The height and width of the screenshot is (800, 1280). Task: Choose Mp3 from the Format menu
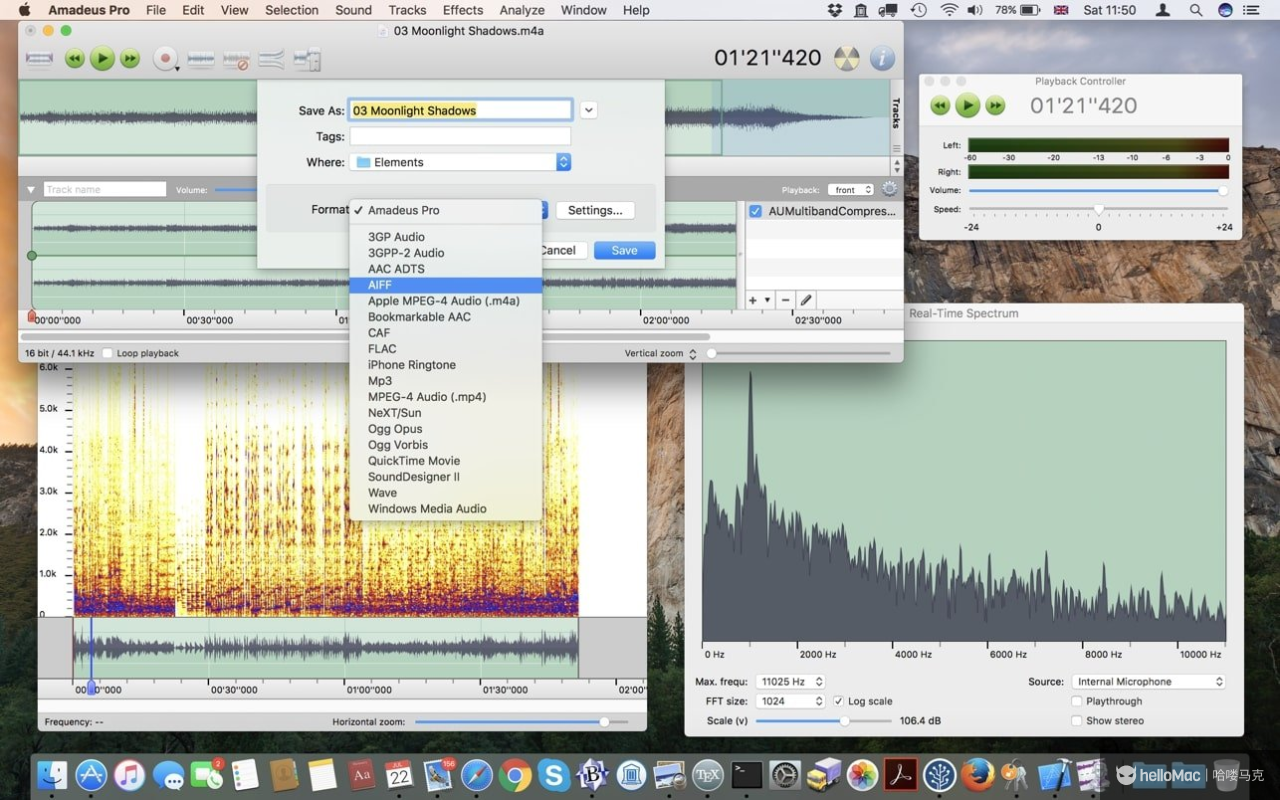(446, 381)
